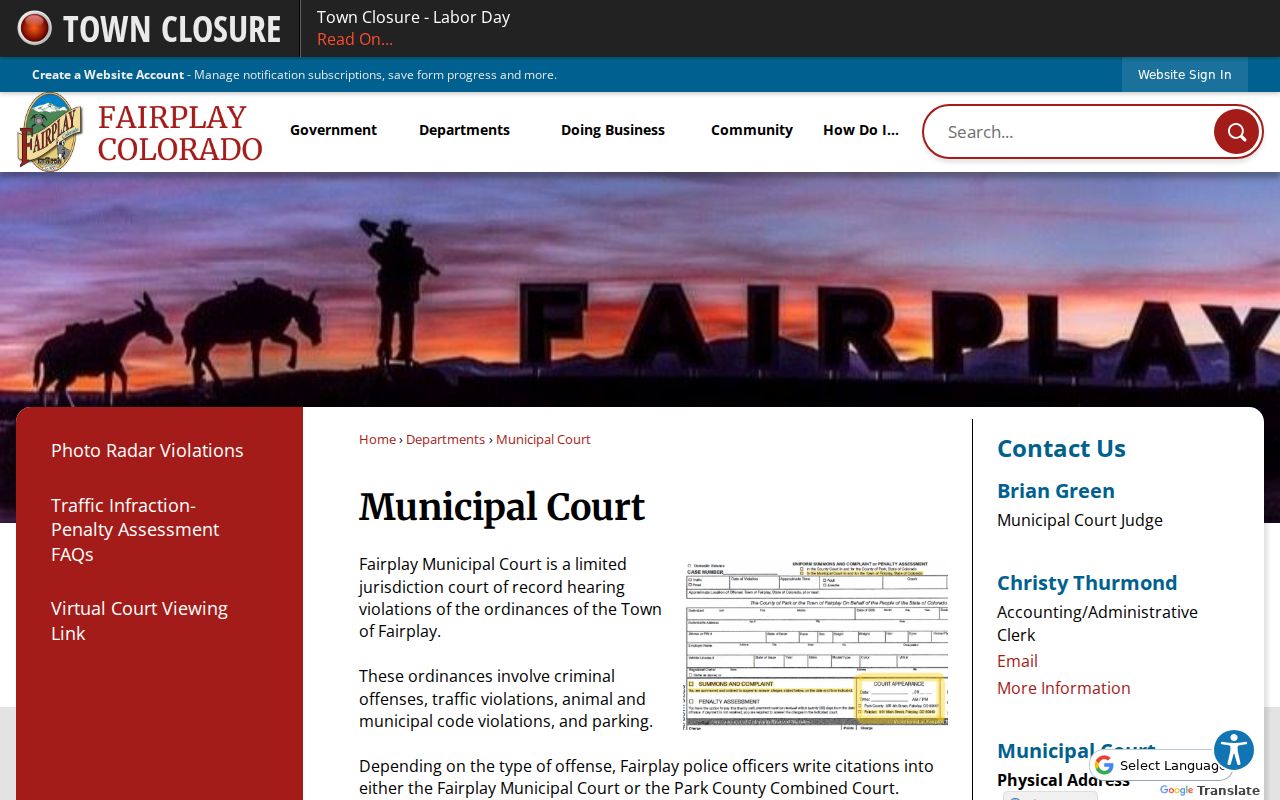Image resolution: width=1280 pixels, height=800 pixels.
Task: Click the Municipal Court breadcrumb link
Action: 543,439
